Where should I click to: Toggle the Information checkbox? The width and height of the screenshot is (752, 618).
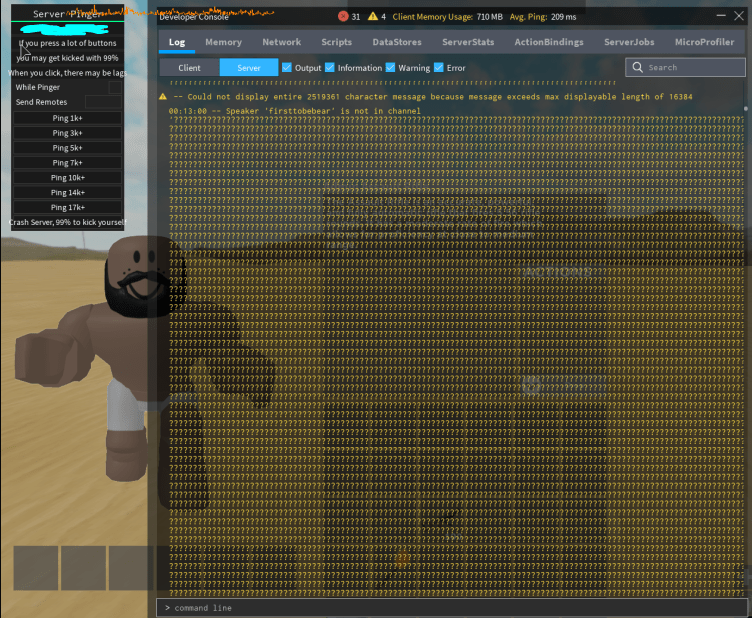click(329, 67)
